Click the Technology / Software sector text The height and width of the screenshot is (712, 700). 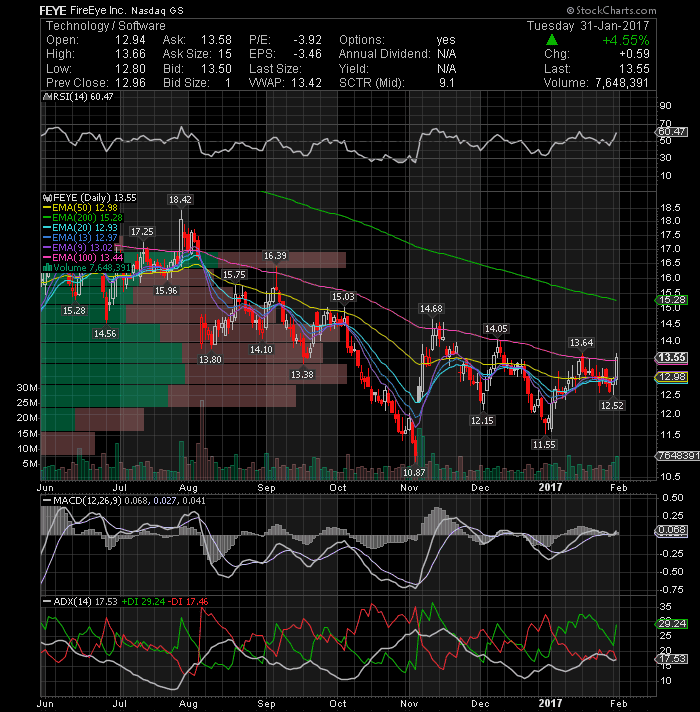[x=106, y=26]
